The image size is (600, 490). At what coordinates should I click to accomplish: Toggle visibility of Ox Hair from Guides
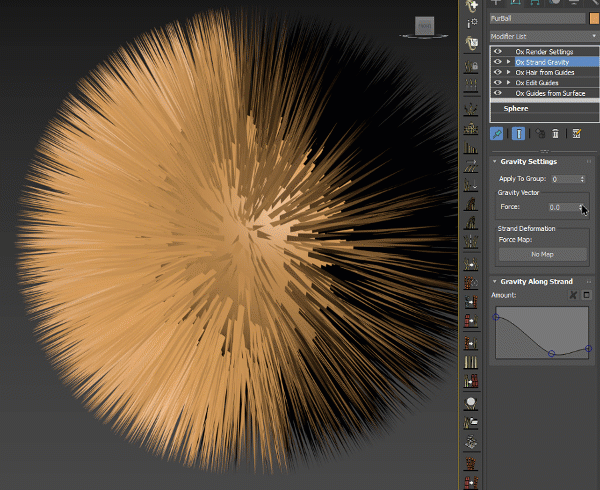pyautogui.click(x=498, y=72)
